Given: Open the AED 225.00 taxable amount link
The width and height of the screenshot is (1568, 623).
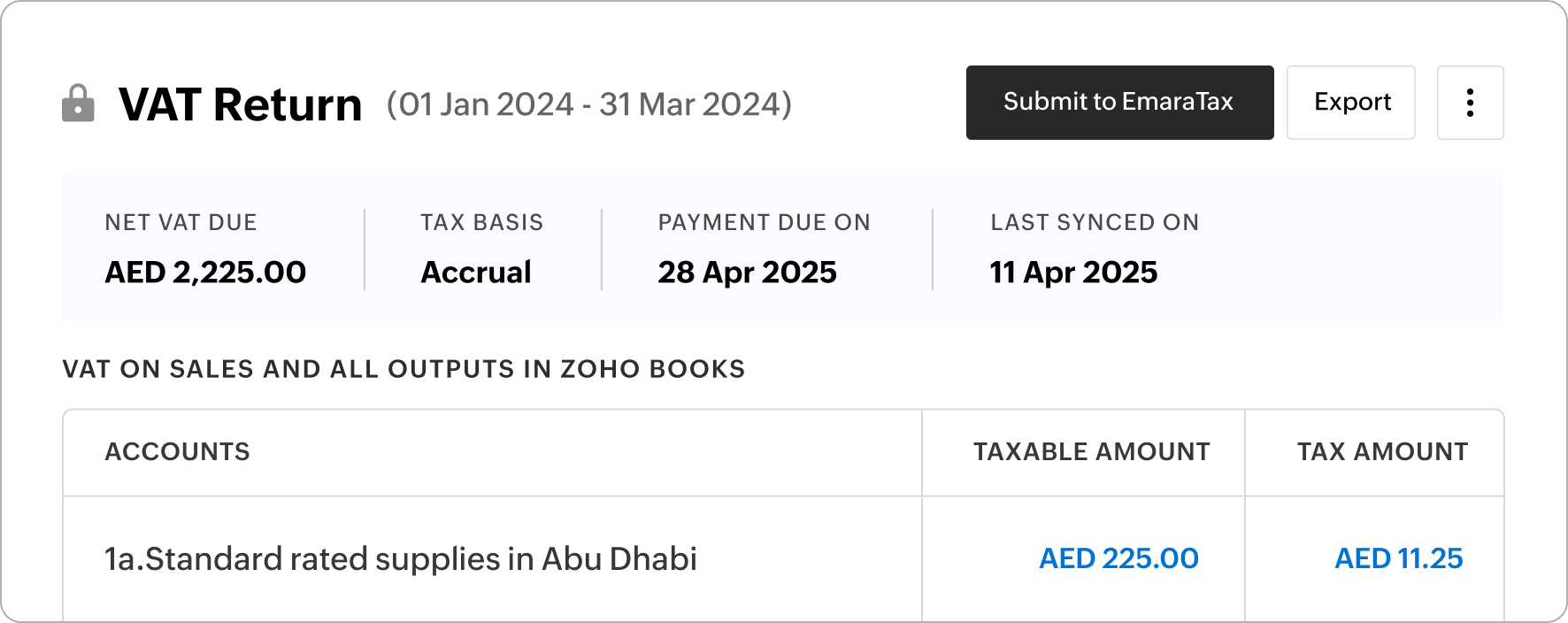Looking at the screenshot, I should point(1118,558).
